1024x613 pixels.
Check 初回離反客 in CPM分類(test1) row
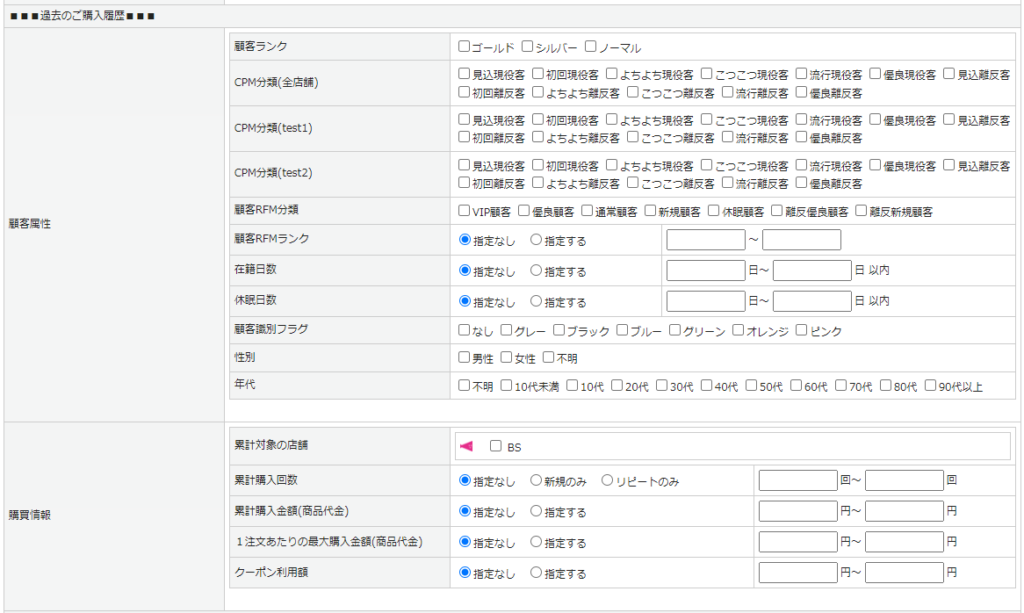point(464,137)
